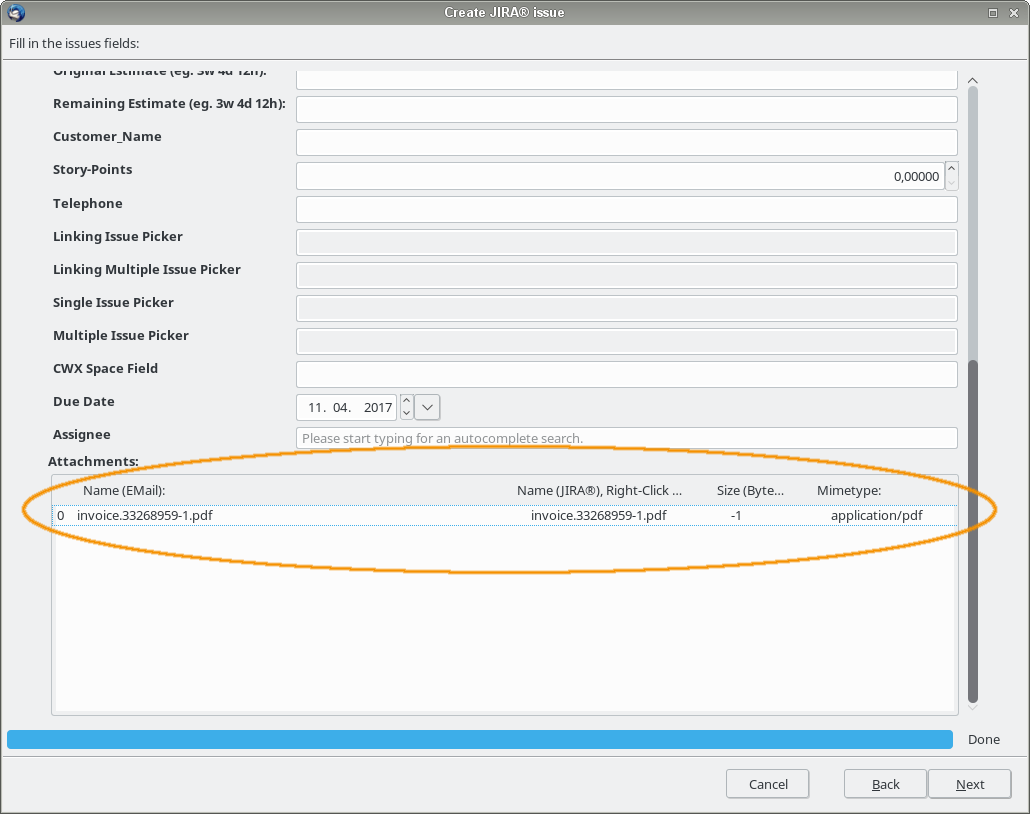Click the partially visible Original Estimate field
This screenshot has height=814, width=1030.
coord(627,79)
